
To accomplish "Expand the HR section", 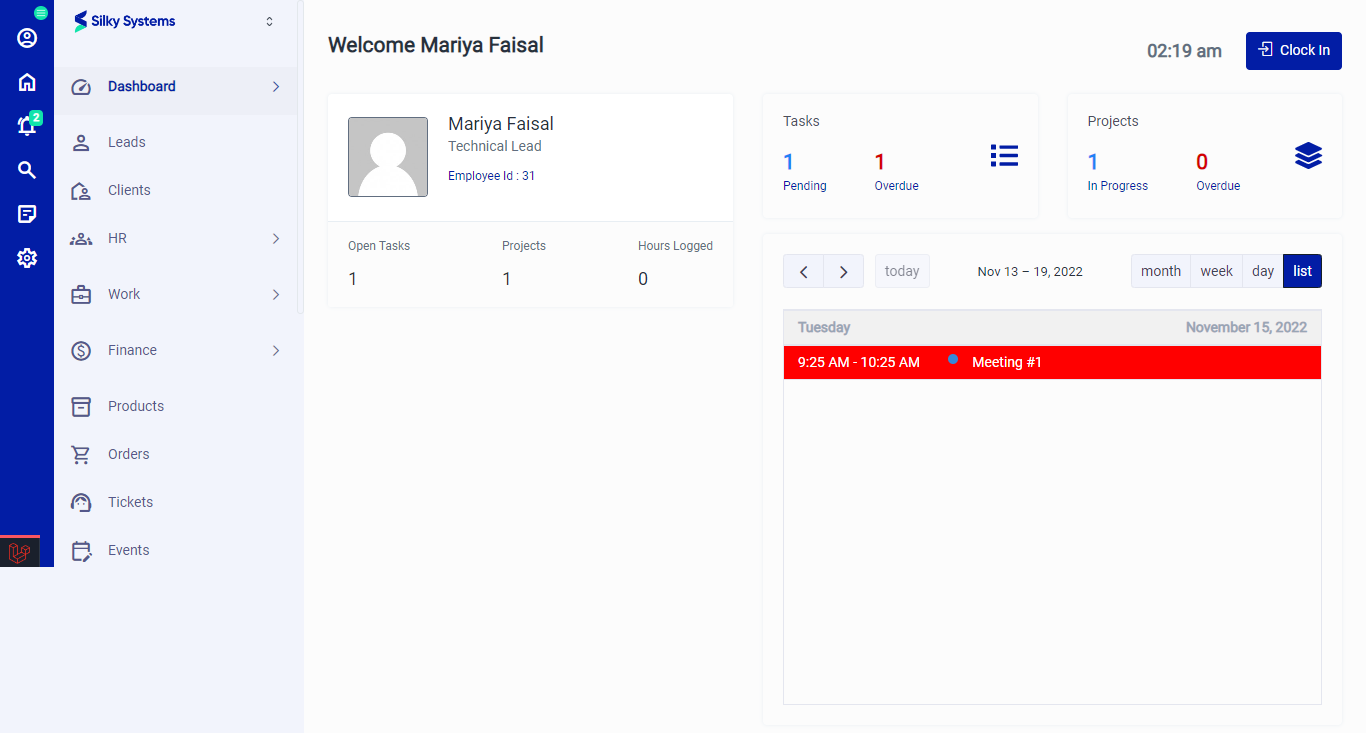I will tap(176, 238).
